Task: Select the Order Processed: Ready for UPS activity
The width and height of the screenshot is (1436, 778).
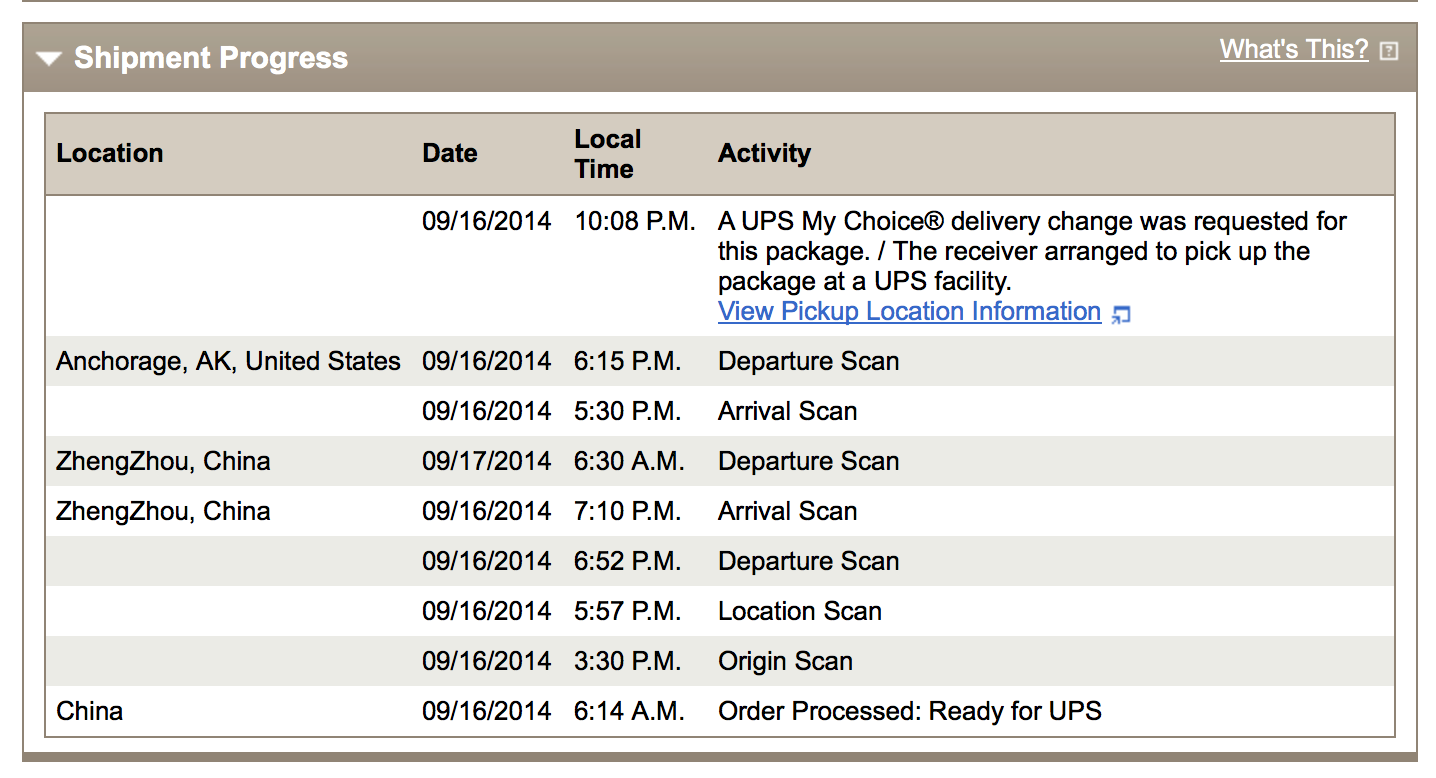Action: pos(909,711)
